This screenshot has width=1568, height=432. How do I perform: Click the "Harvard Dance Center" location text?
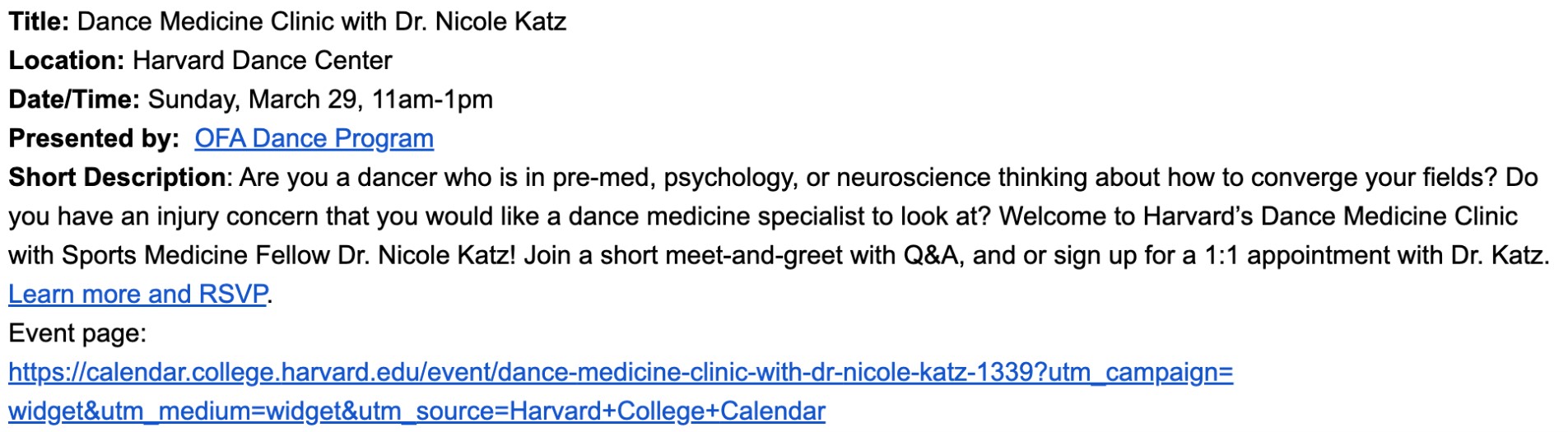click(262, 60)
